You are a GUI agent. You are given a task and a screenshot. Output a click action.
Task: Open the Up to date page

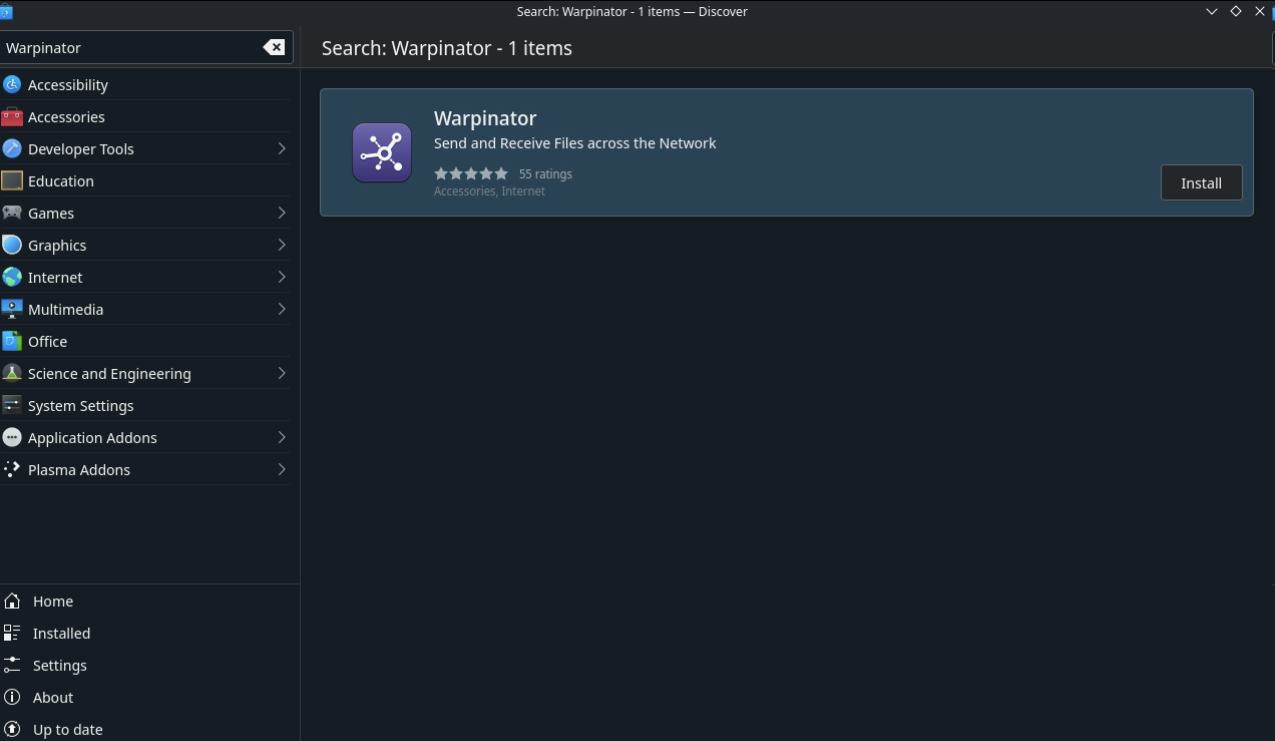click(x=67, y=729)
